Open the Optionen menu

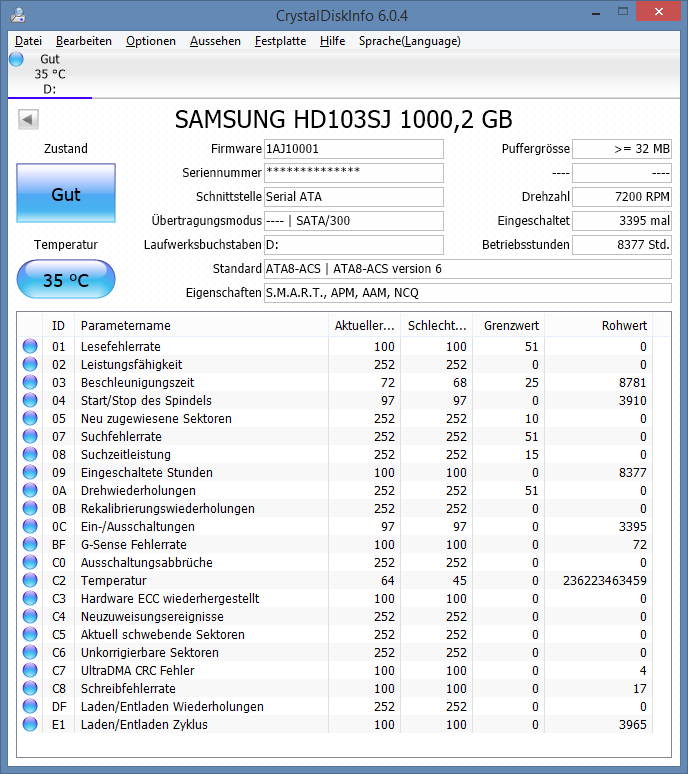(x=151, y=41)
